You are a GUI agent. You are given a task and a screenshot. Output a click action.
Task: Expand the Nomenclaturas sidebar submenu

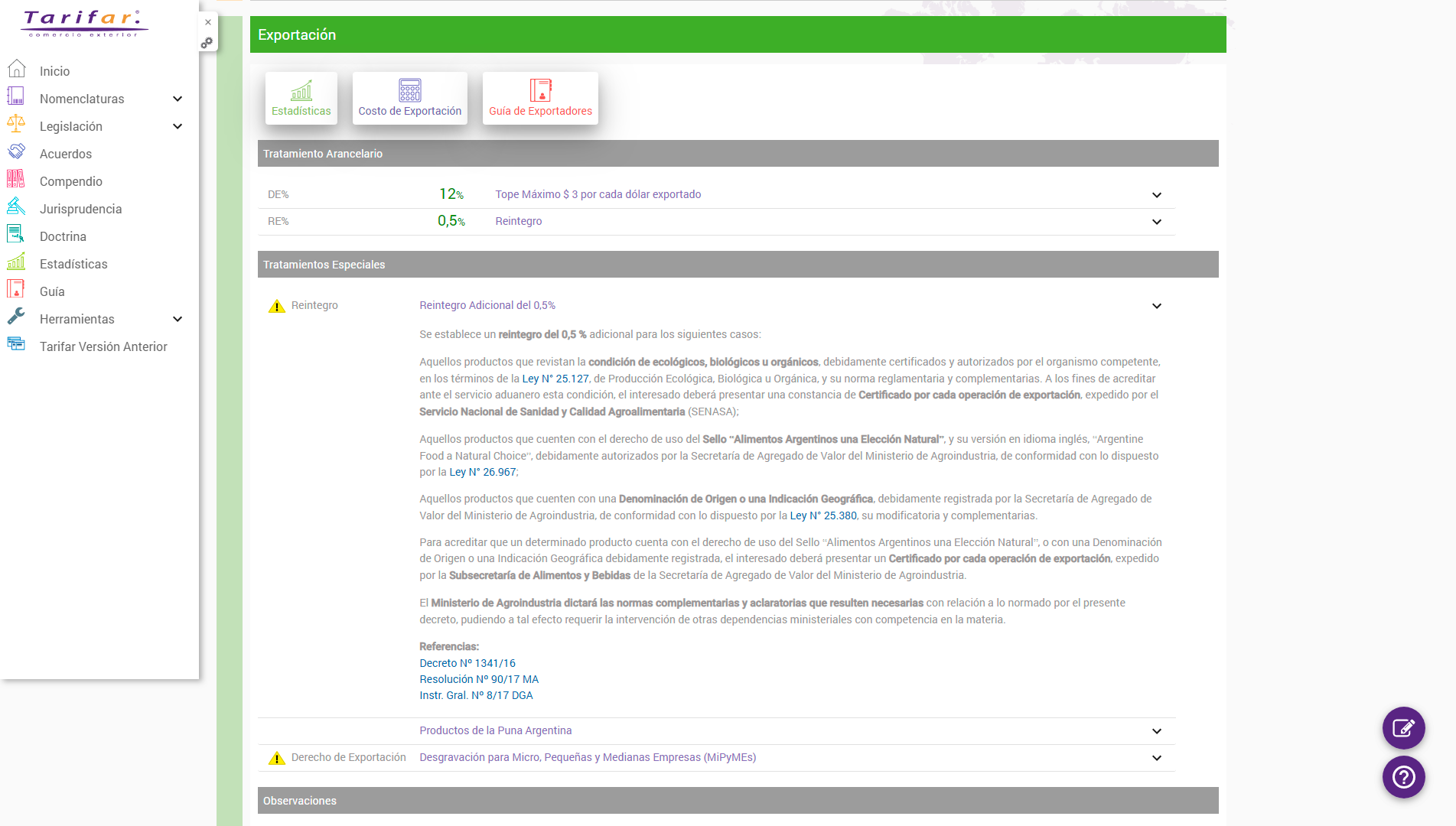[178, 99]
